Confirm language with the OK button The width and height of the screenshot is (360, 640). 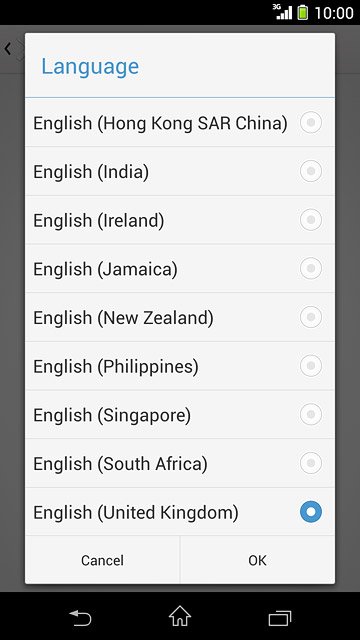pos(258,560)
